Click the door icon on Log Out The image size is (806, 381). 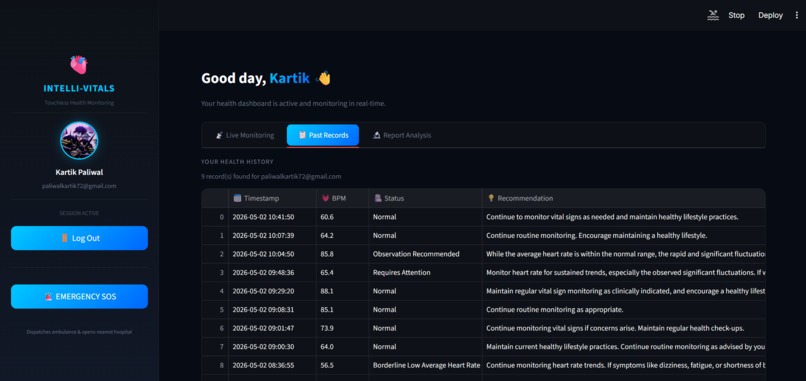coord(64,238)
